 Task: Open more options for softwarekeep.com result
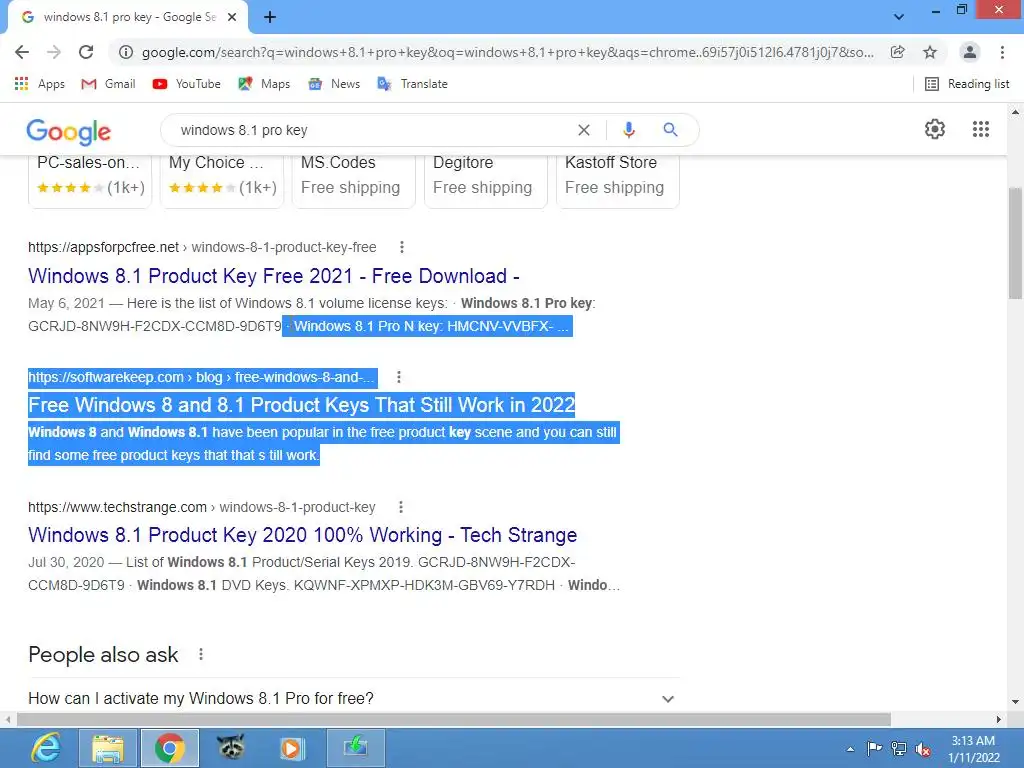pos(399,377)
